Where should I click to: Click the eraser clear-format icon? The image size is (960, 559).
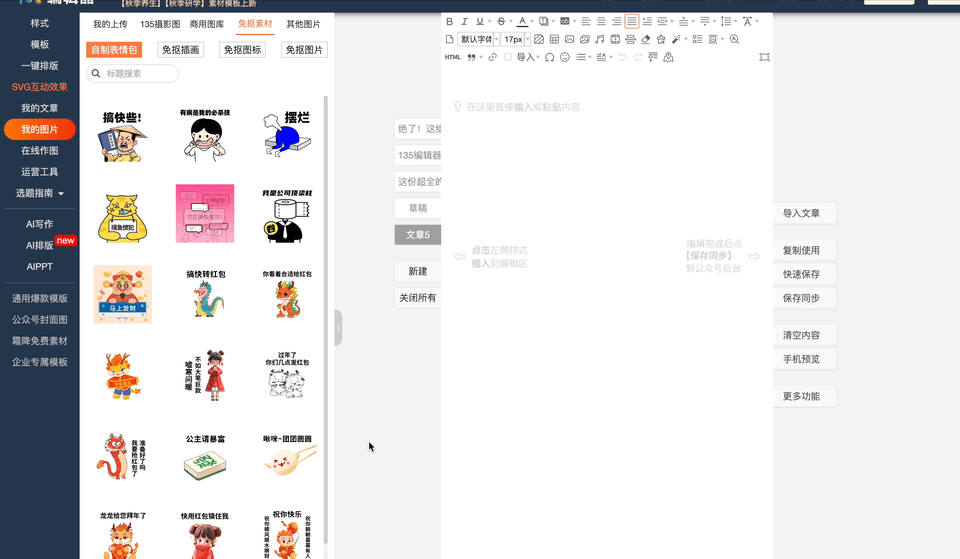pyautogui.click(x=645, y=39)
